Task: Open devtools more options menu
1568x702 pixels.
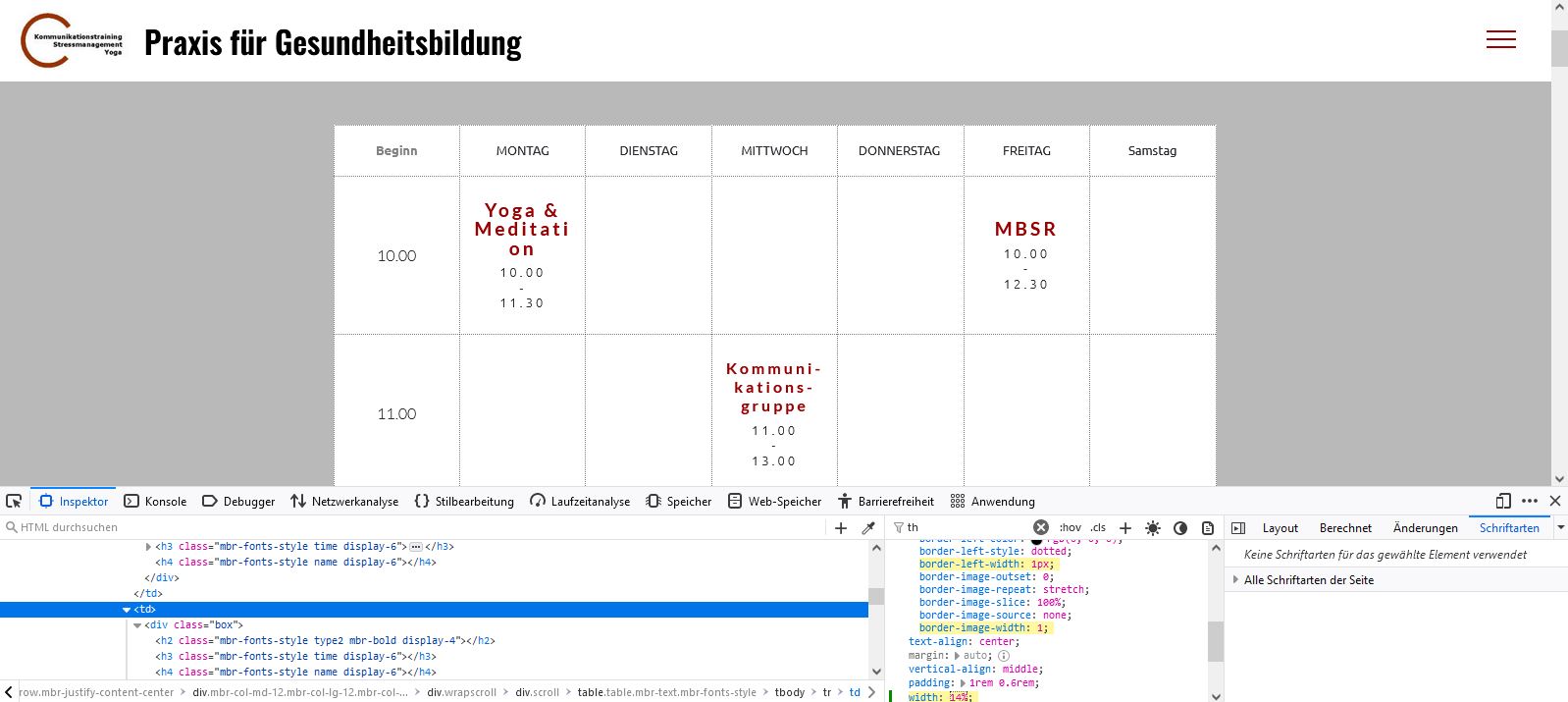Action: [1530, 501]
